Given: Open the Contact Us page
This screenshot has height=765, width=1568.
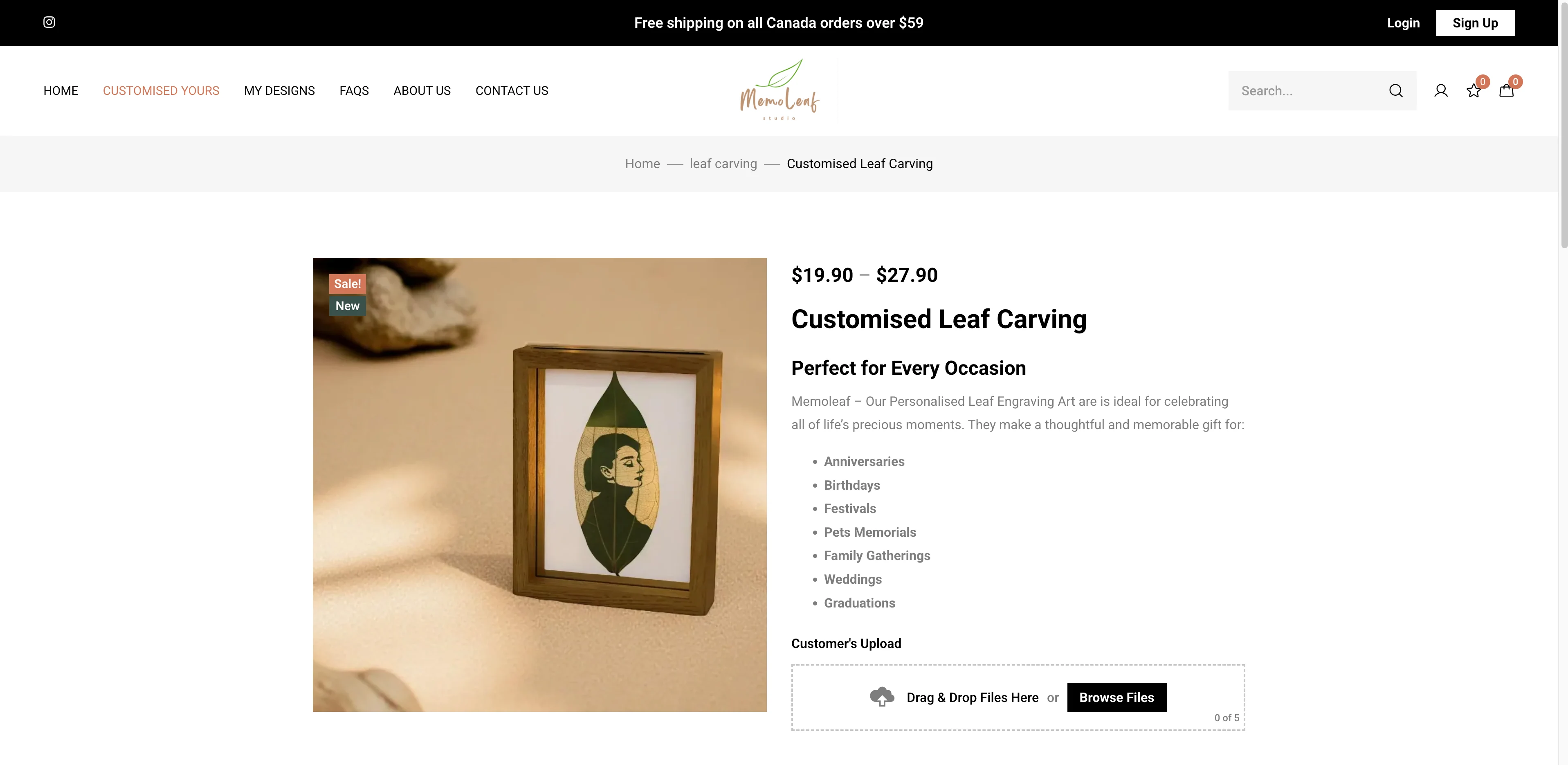Looking at the screenshot, I should coord(512,91).
